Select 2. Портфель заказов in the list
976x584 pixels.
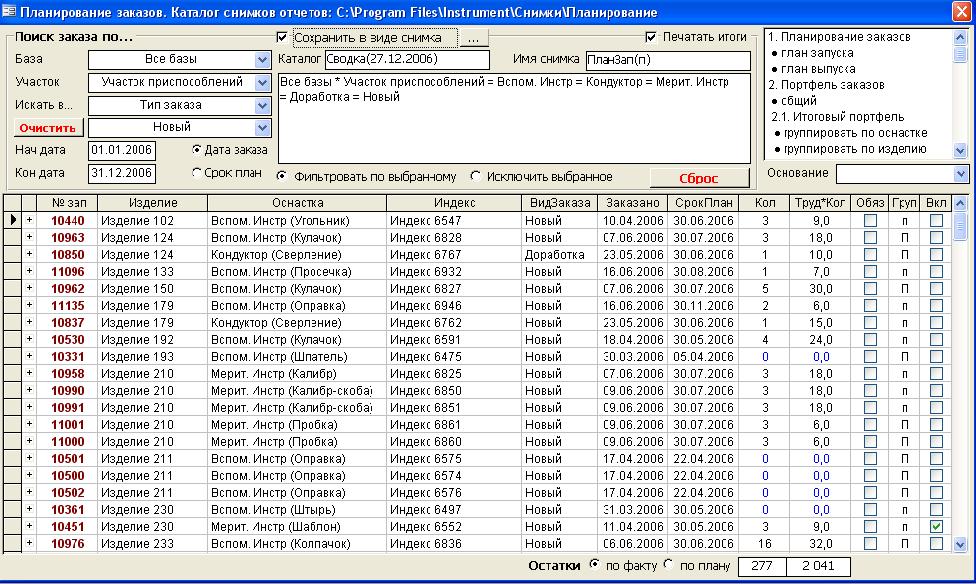[826, 85]
